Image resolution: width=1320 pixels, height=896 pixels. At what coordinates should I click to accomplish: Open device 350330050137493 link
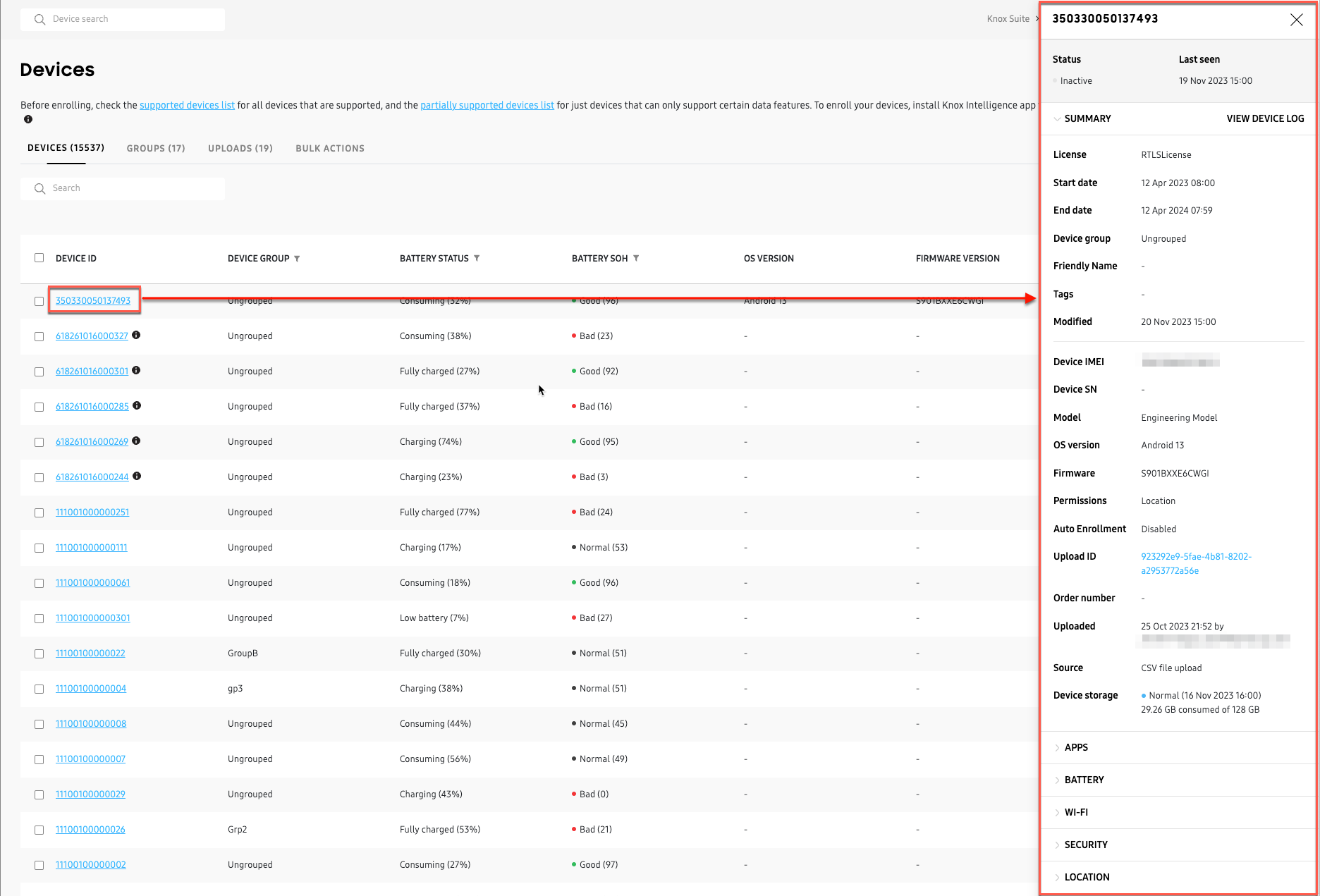point(93,300)
